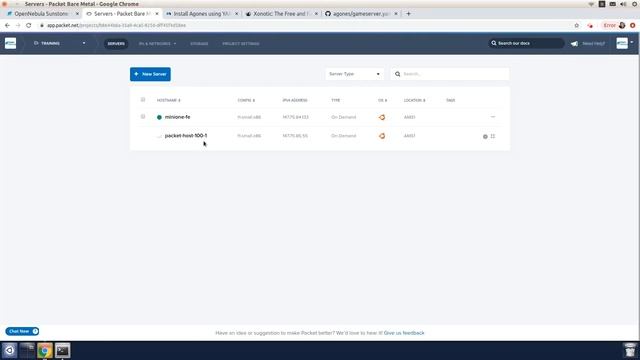Open the packet-host-100-1 server
The height and width of the screenshot is (360, 640).
click(186, 136)
